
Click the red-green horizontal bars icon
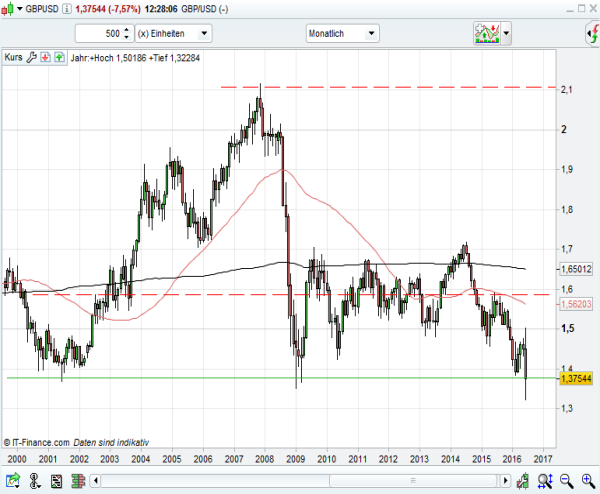pyautogui.click(x=78, y=481)
